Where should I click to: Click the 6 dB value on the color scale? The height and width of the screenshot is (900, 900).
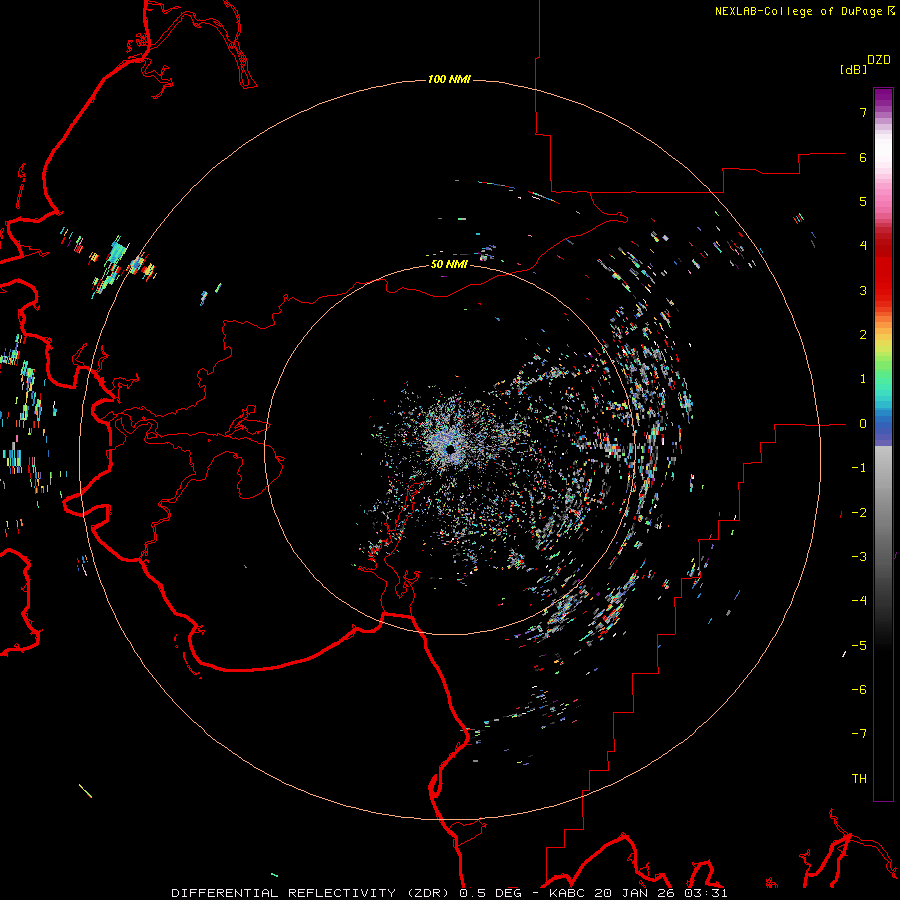[x=863, y=157]
